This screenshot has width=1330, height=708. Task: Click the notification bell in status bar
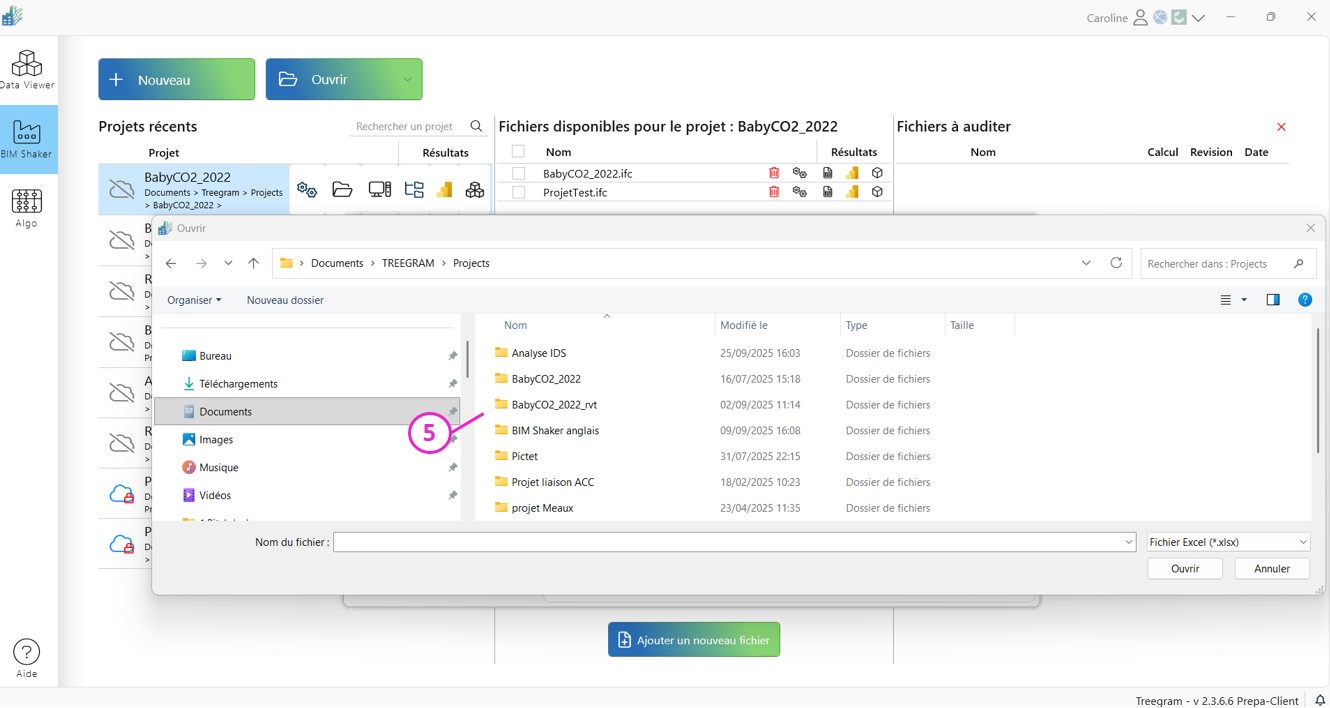point(1320,700)
